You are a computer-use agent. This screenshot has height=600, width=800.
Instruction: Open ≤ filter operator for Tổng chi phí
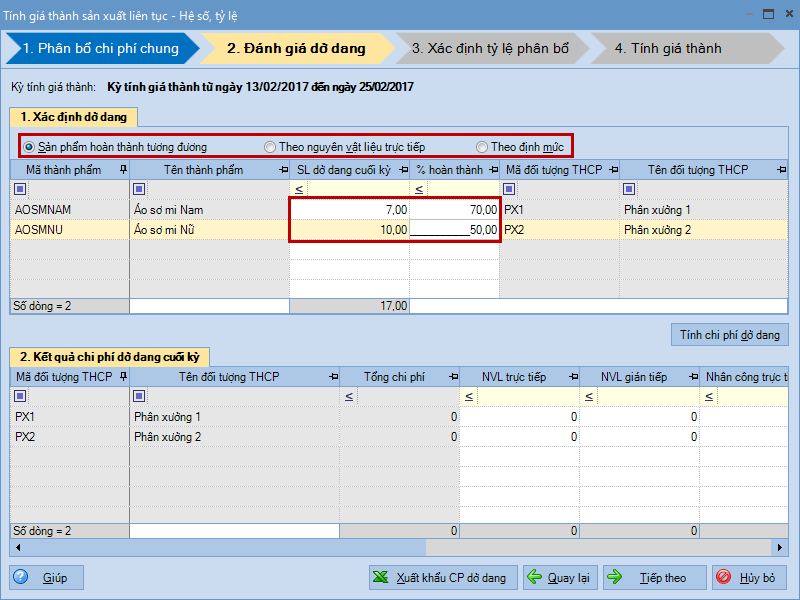click(349, 397)
